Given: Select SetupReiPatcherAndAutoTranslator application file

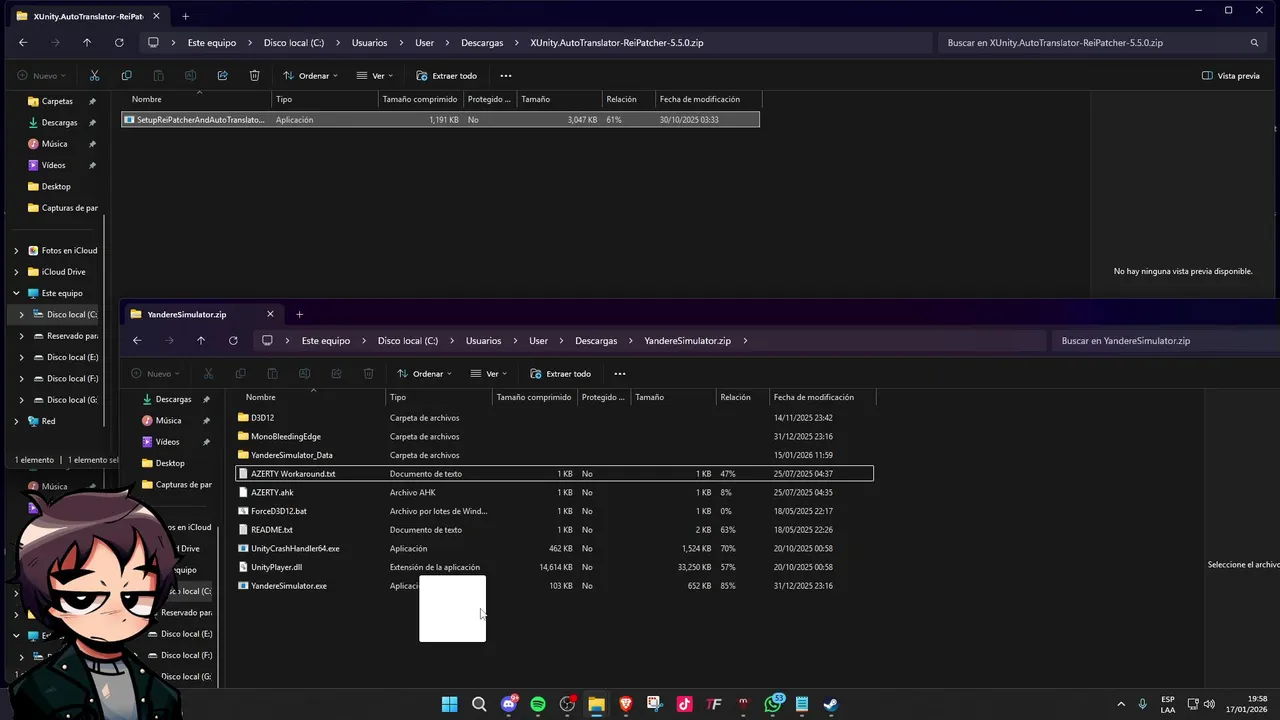Looking at the screenshot, I should (441, 119).
